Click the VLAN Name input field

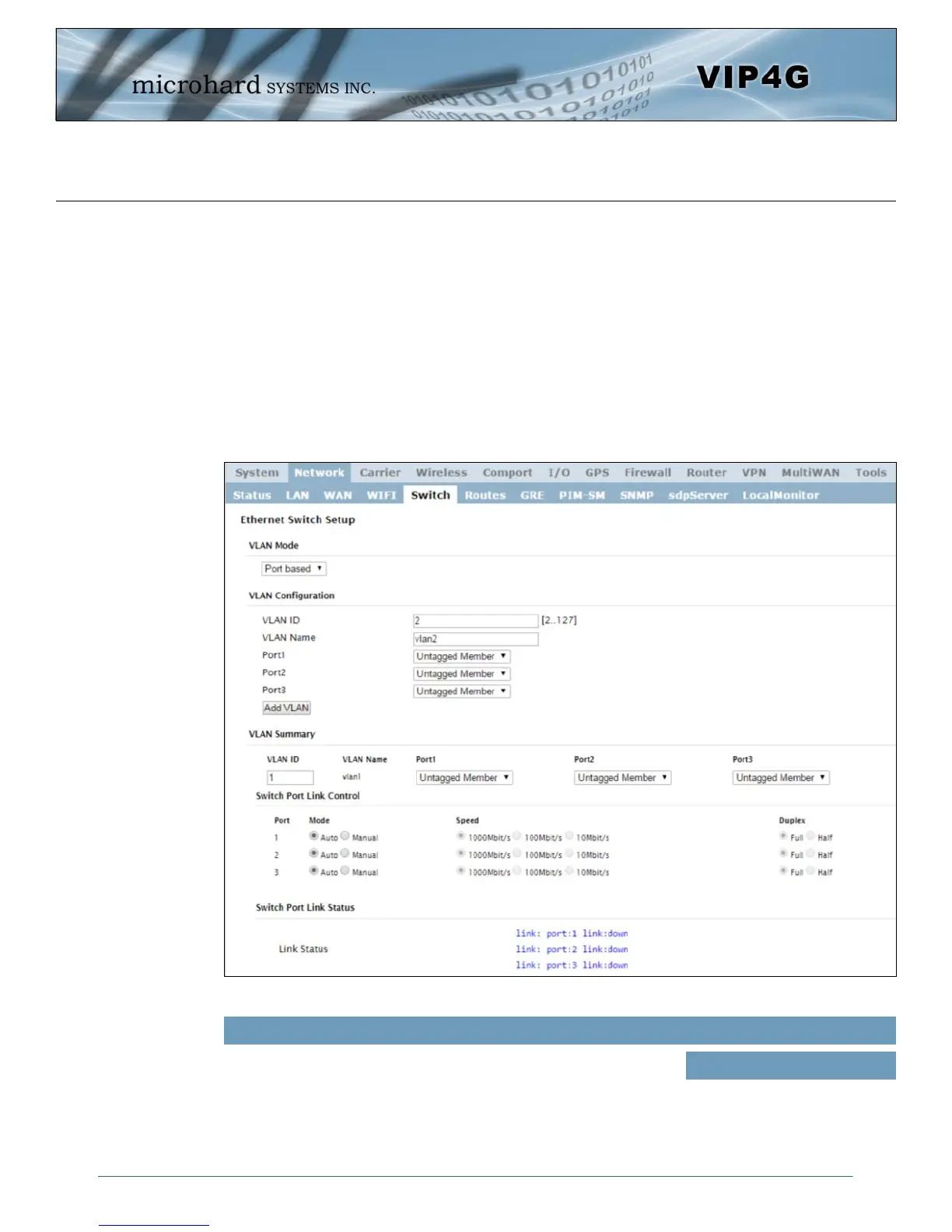(475, 639)
